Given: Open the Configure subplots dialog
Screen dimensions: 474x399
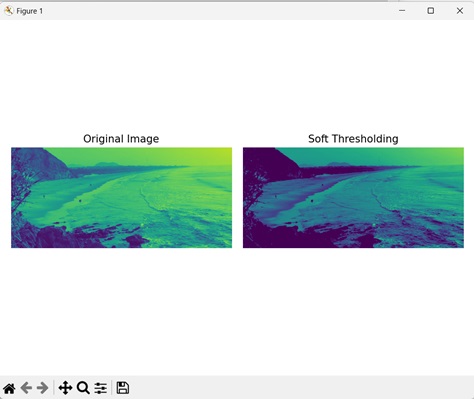Looking at the screenshot, I should 100,388.
